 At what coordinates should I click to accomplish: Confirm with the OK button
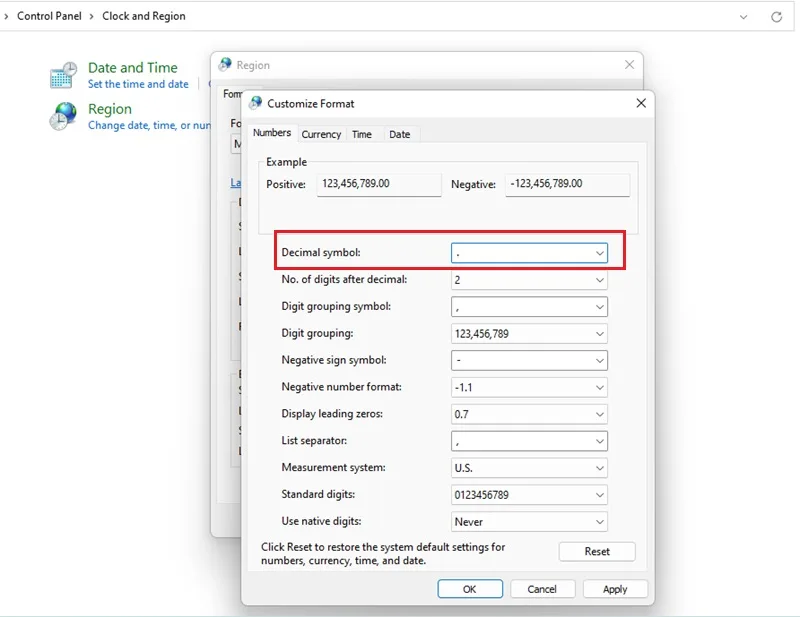[470, 589]
